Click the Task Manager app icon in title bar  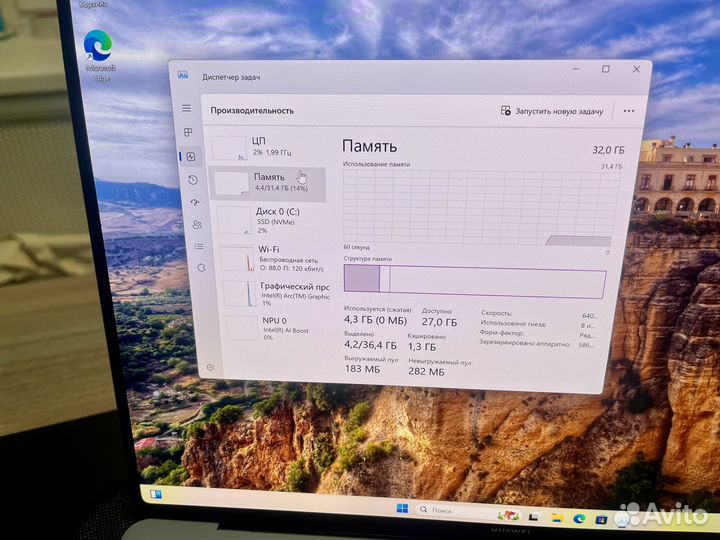183,75
